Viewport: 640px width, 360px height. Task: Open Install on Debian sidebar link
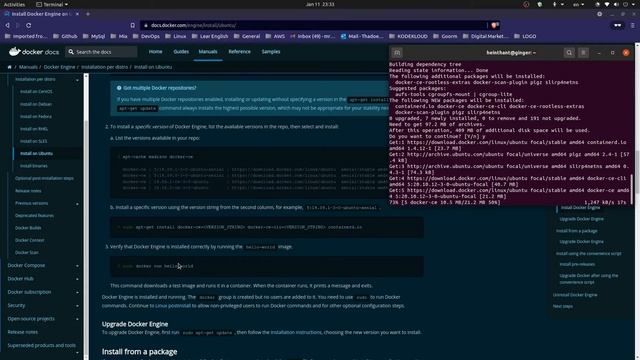click(x=36, y=104)
